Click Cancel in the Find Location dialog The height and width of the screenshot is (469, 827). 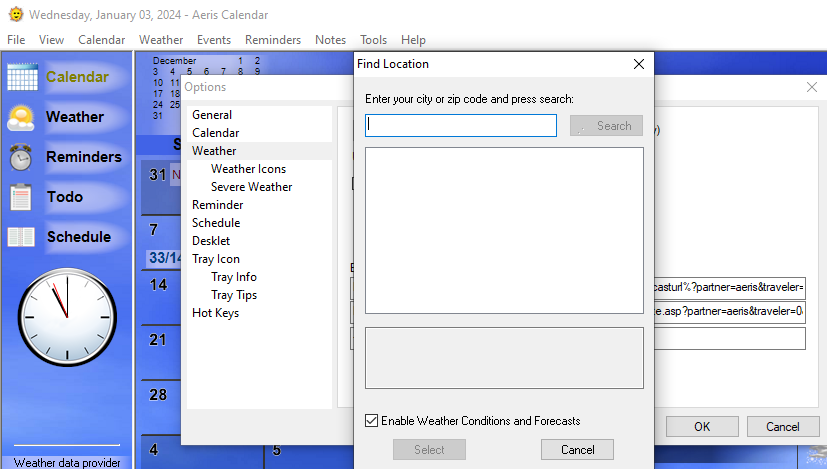577,449
